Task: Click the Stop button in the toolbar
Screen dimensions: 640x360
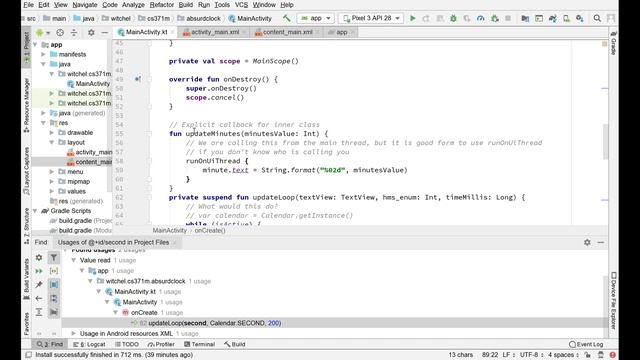Action: 508,18
